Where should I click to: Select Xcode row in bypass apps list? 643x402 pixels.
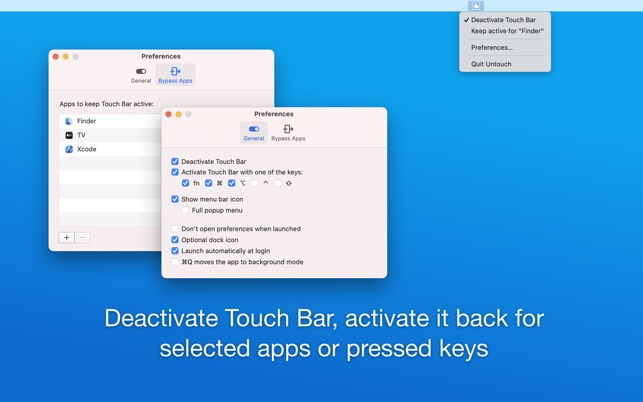pos(110,149)
